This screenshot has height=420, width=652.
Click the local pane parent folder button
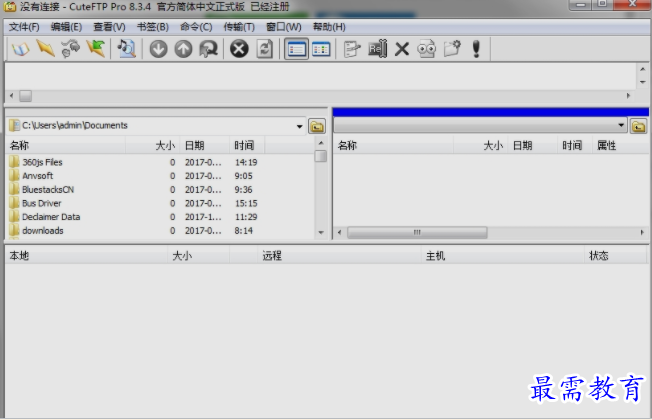[x=317, y=126]
